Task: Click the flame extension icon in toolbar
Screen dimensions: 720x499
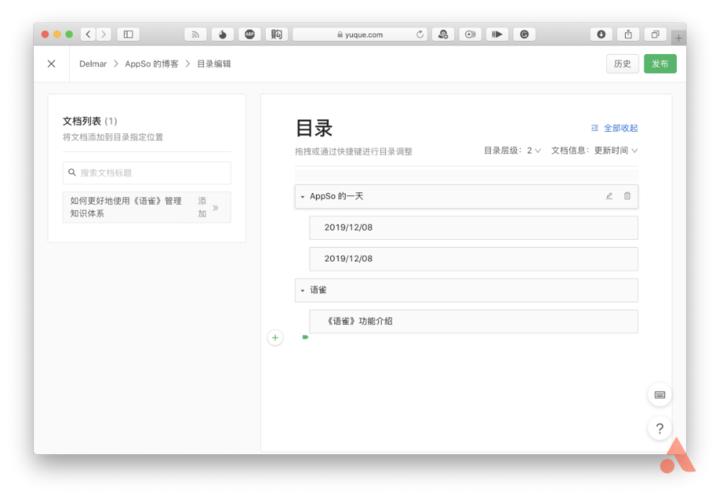Action: [x=223, y=34]
